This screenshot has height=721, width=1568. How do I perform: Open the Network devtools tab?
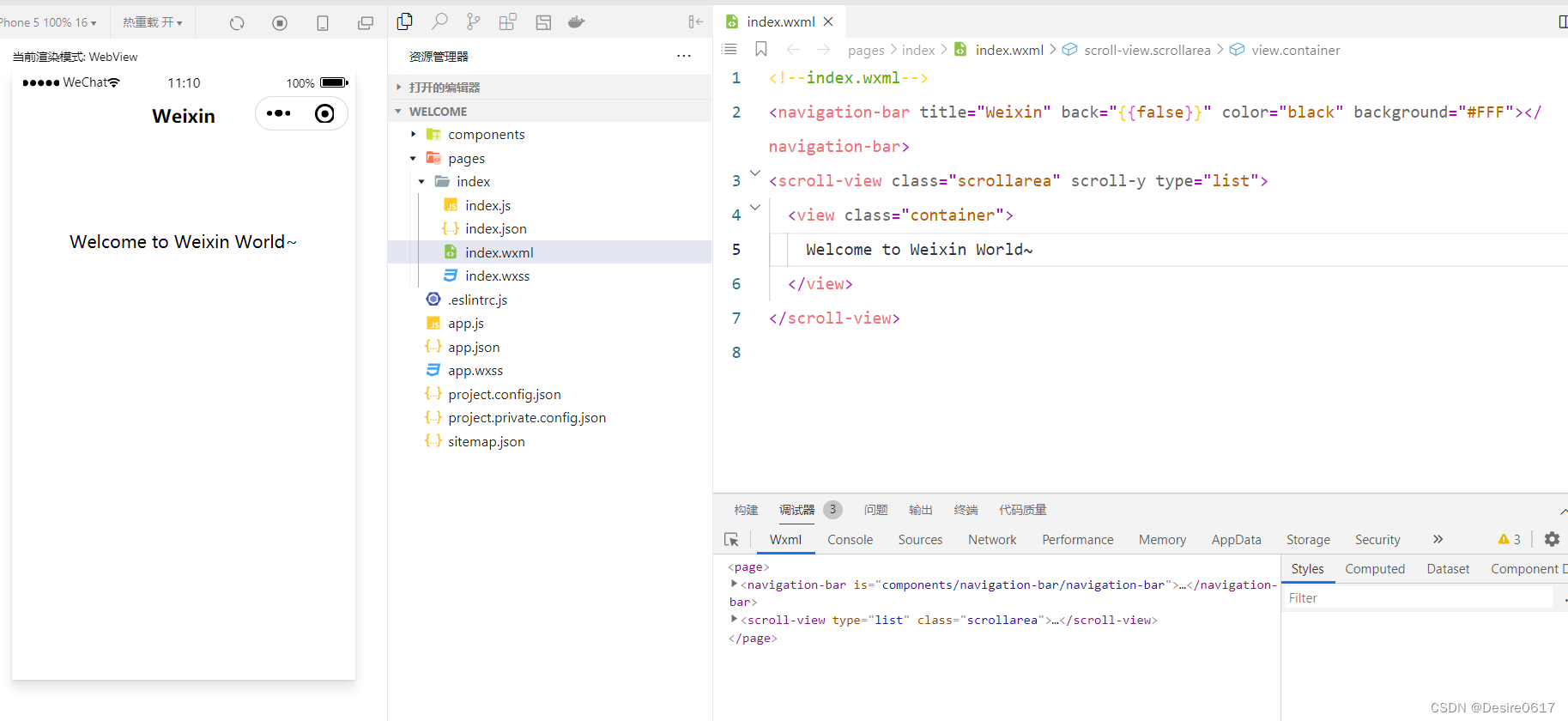[992, 540]
